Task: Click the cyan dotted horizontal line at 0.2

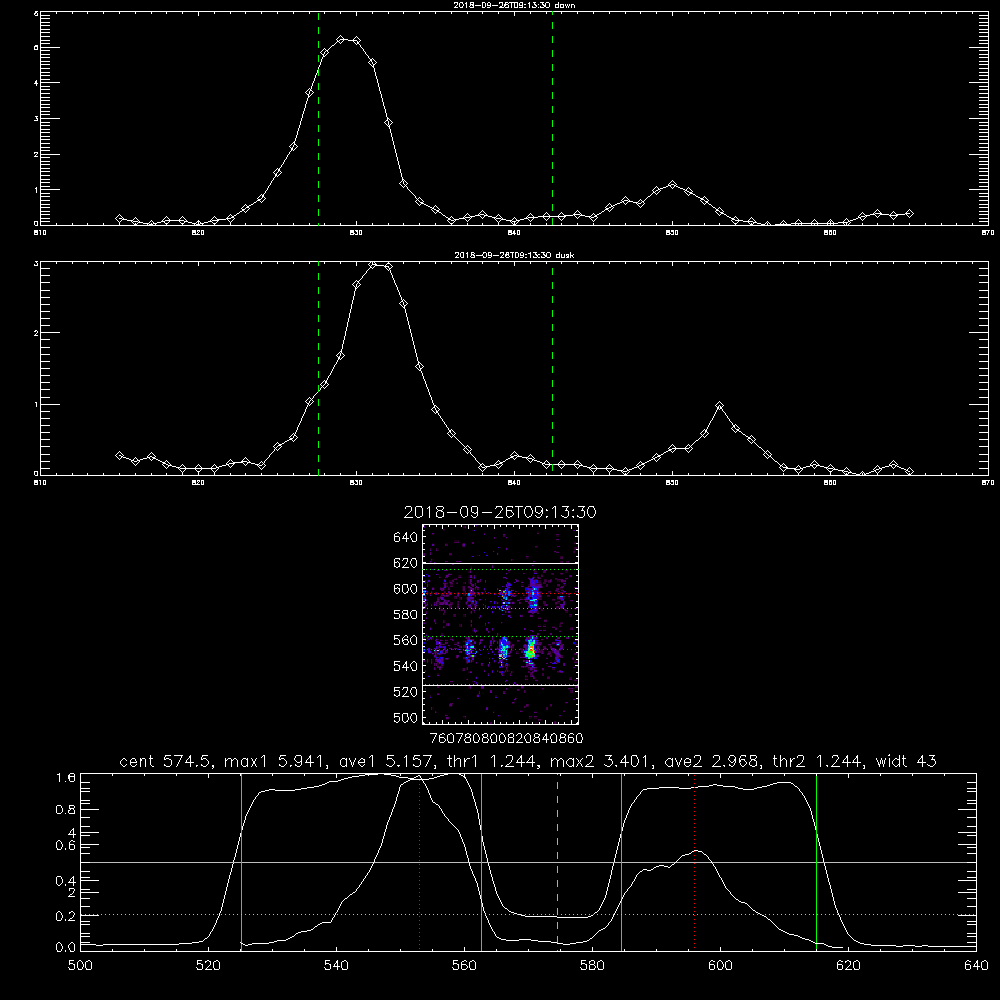Action: click(528, 915)
